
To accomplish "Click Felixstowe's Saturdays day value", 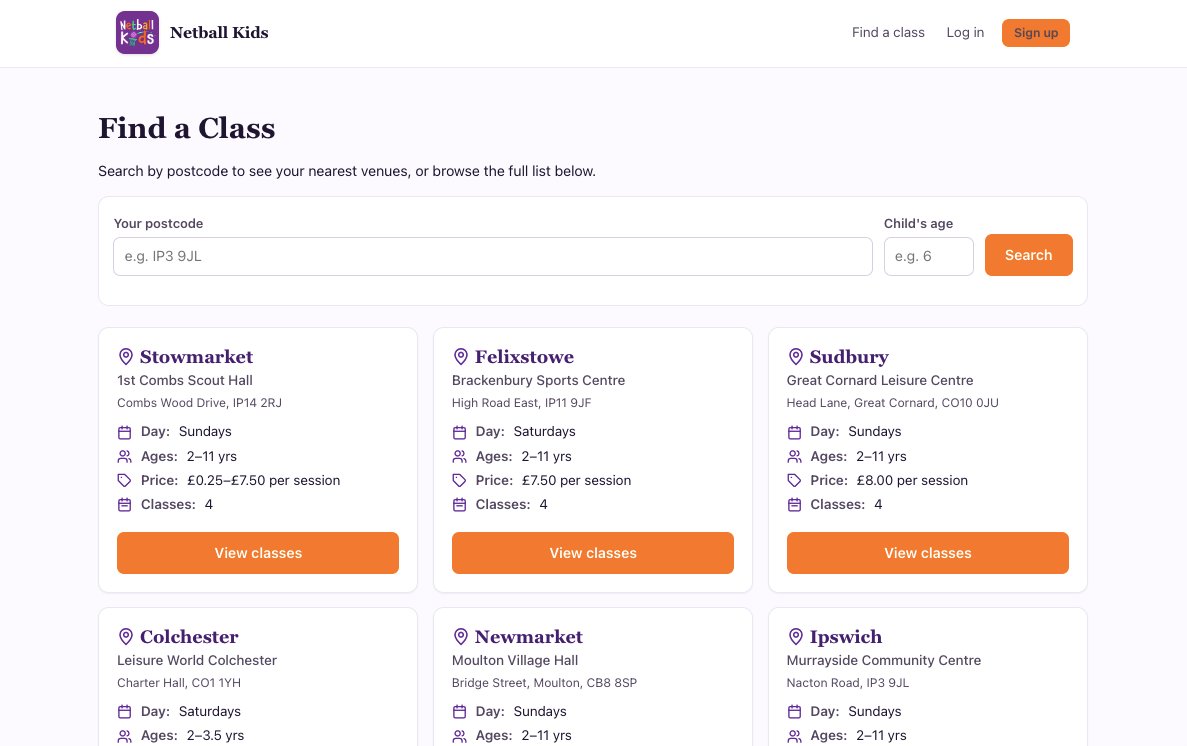I will click(544, 432).
